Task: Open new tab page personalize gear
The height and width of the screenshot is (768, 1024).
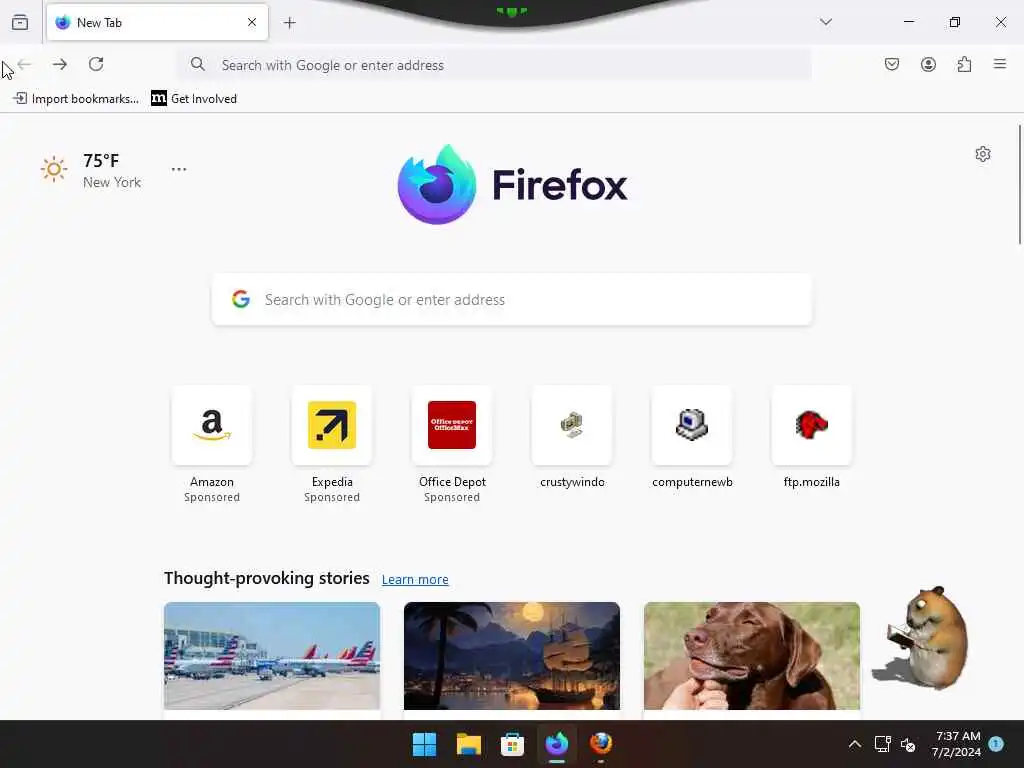Action: click(983, 154)
